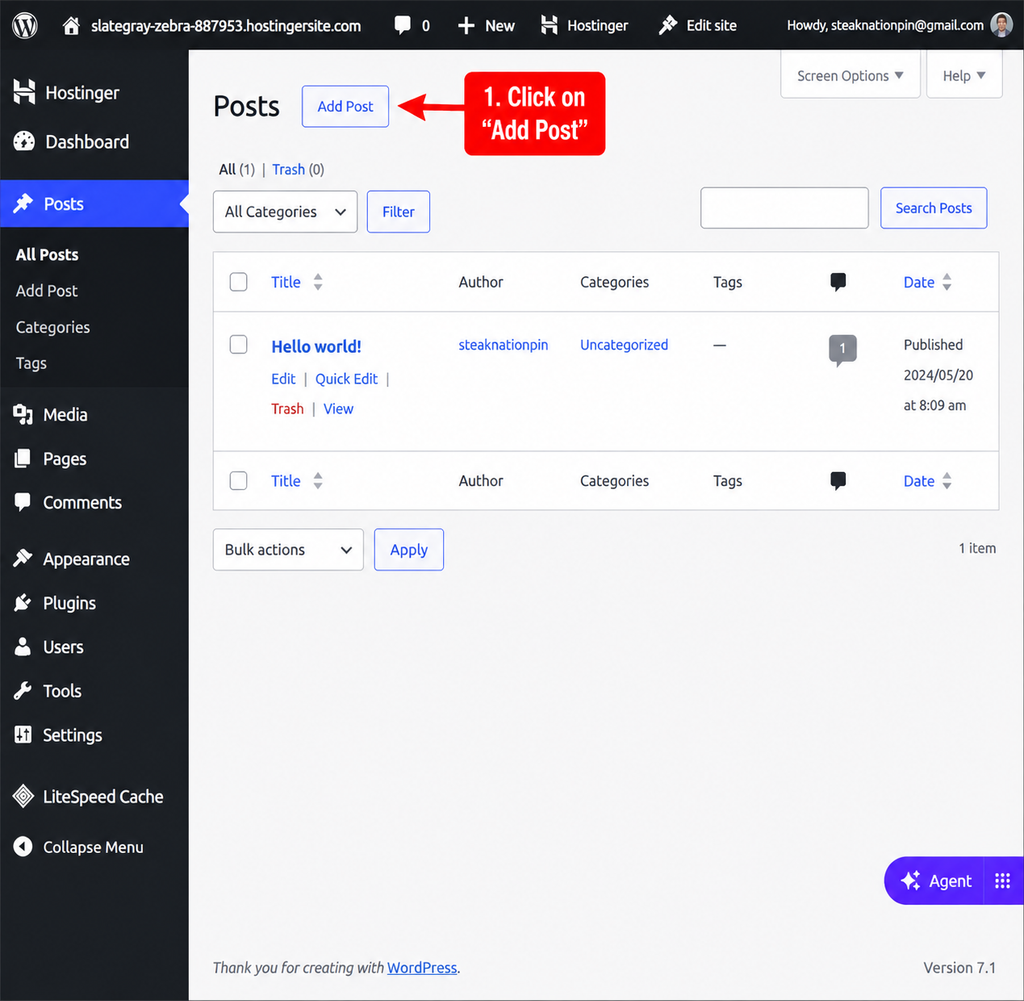Open the Agent apps grid icon
1024x1001 pixels.
tap(1002, 881)
